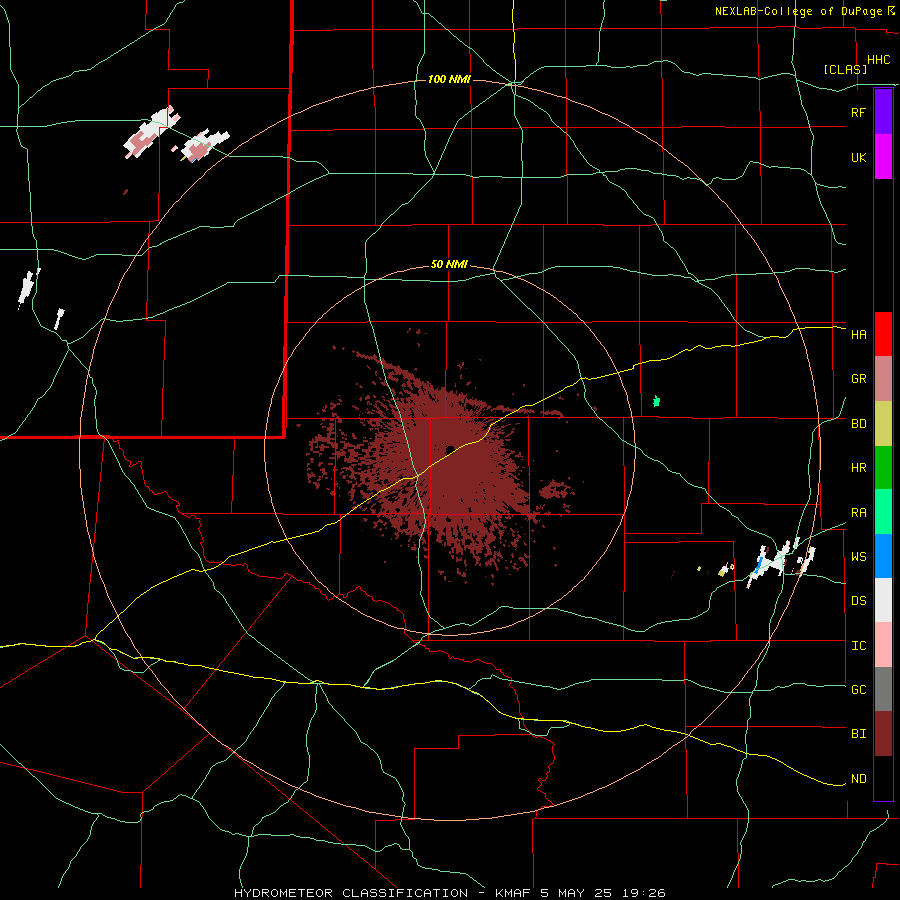The height and width of the screenshot is (900, 900).
Task: Click the GR hail/graupel legend swatch
Action: click(x=883, y=378)
